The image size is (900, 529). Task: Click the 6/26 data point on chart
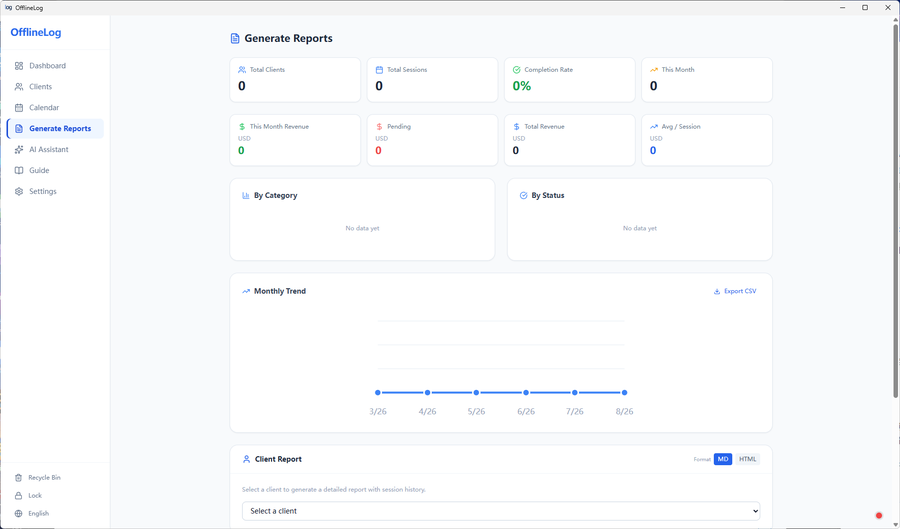(526, 392)
